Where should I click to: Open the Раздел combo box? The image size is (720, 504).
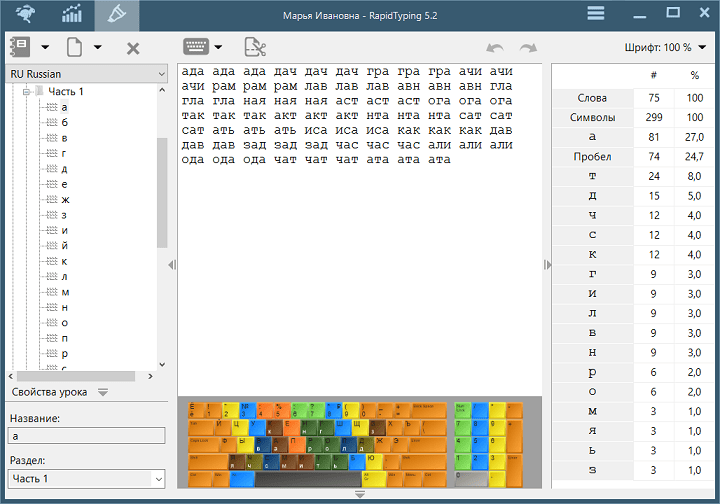coord(86,479)
